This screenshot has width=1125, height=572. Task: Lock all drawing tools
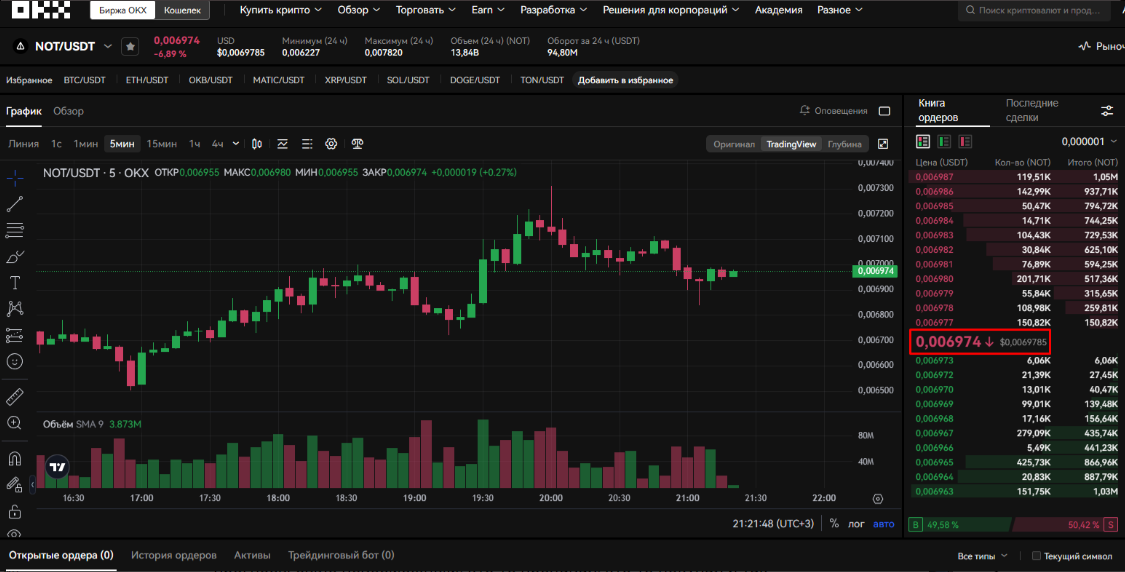point(15,512)
